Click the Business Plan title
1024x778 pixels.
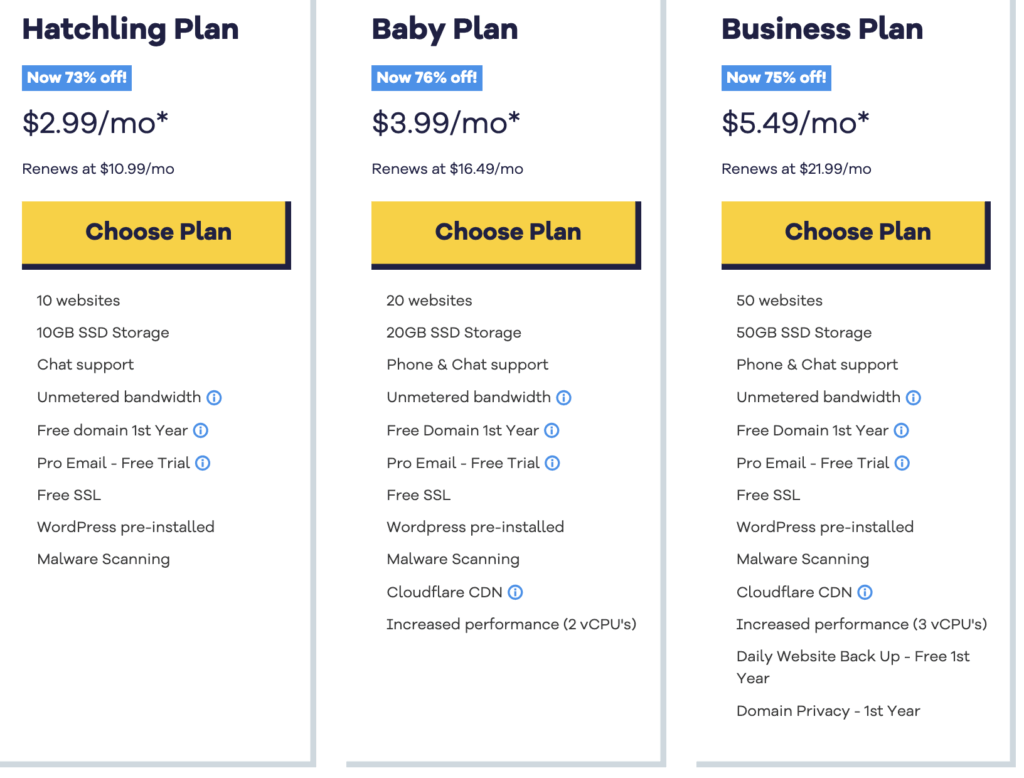click(822, 29)
